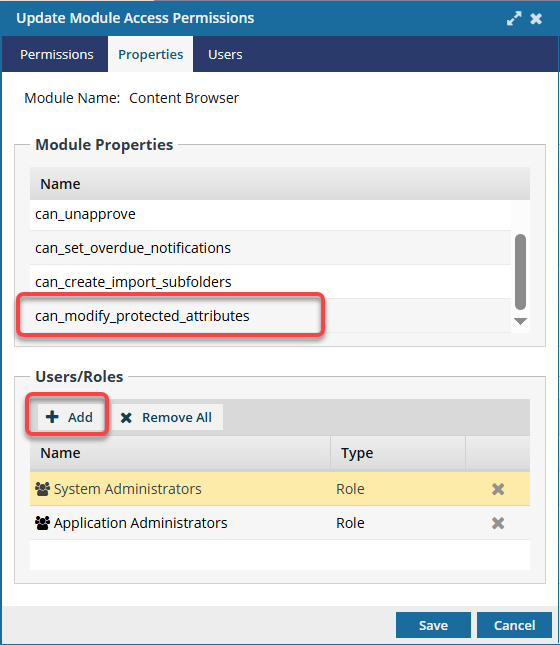Click the plus icon on Add

coord(52,417)
